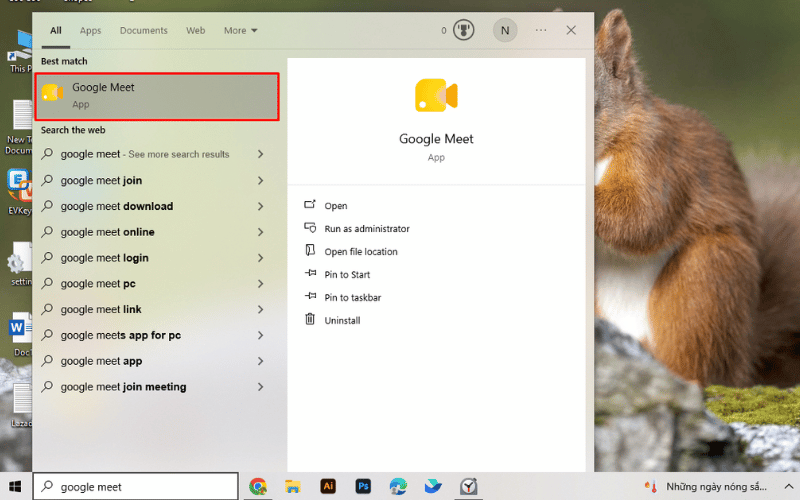Select Uninstall for Google Meet
Screen dimensions: 800x500
[x=342, y=320]
